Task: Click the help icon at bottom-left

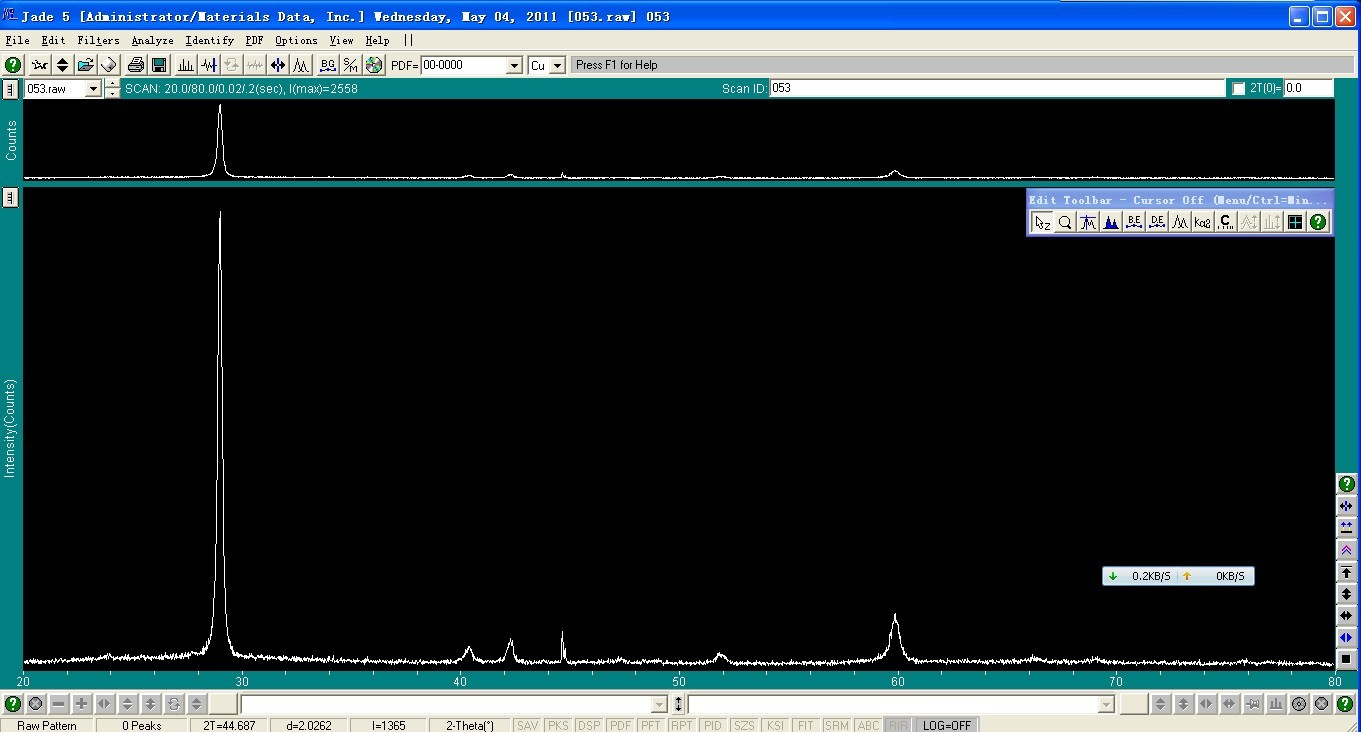Action: point(13,704)
